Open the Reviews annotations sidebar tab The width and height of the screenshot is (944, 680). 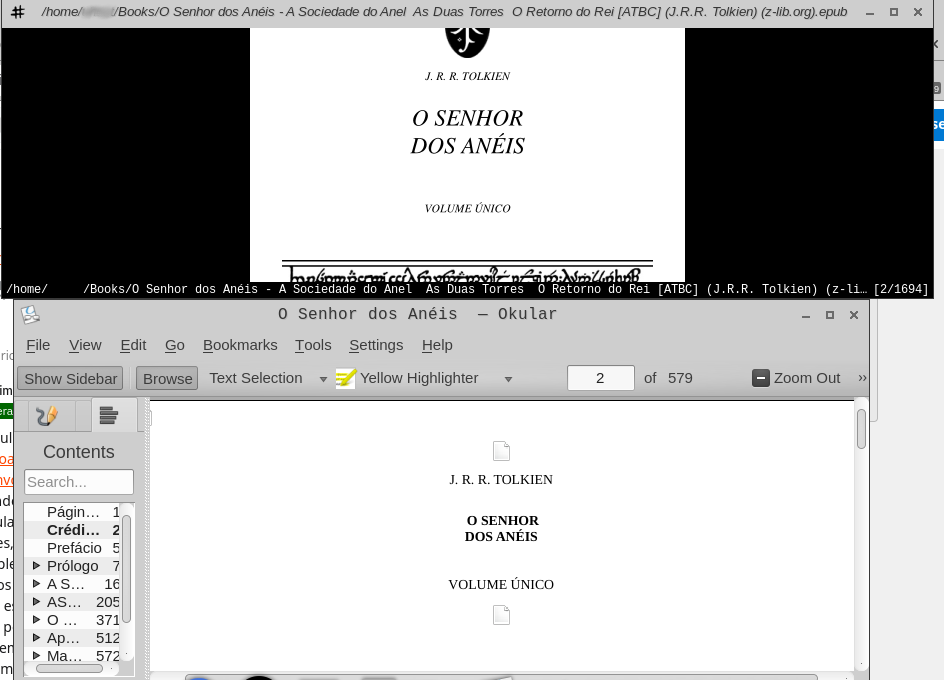click(x=46, y=416)
